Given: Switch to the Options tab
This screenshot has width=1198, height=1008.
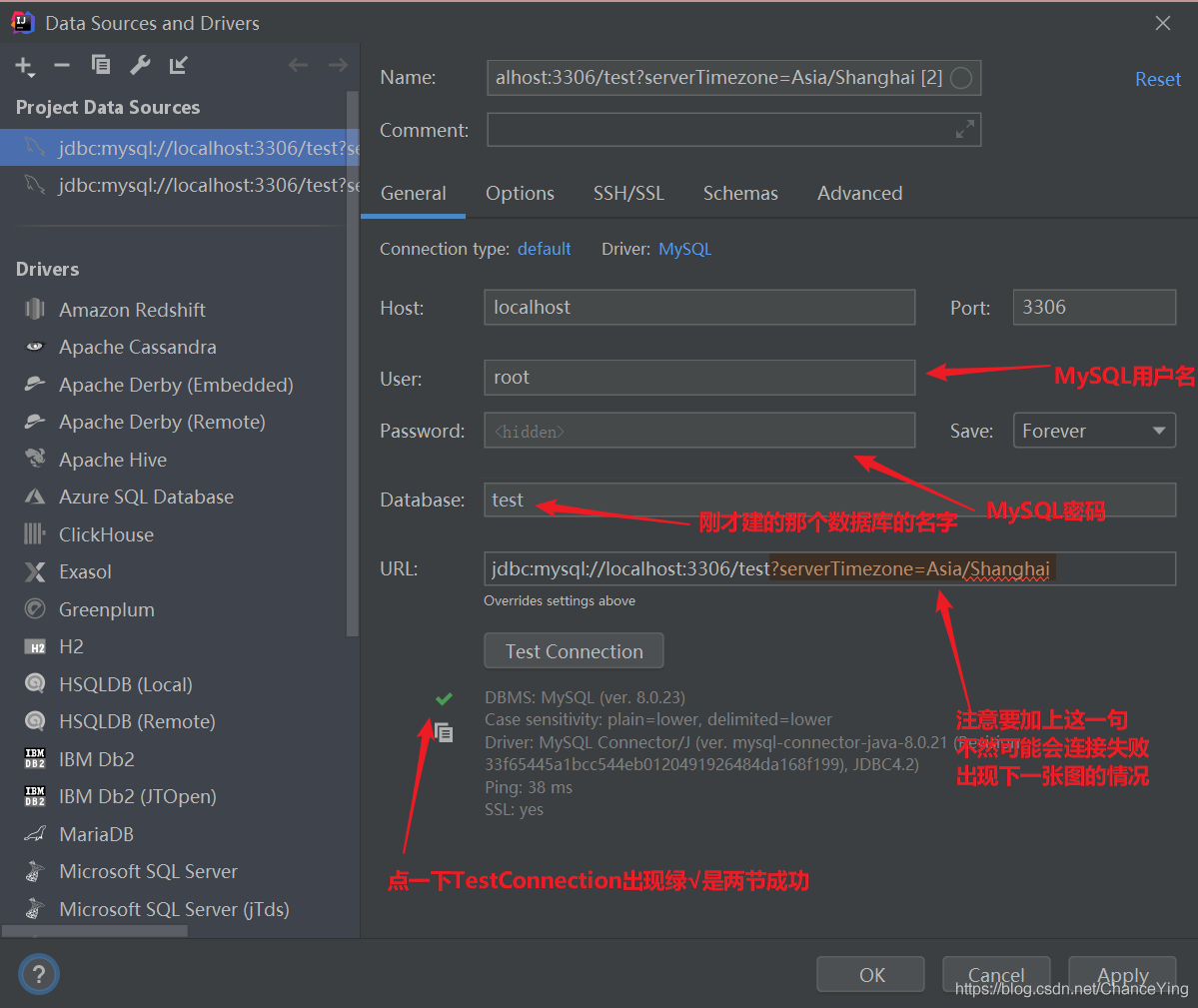Looking at the screenshot, I should [521, 193].
